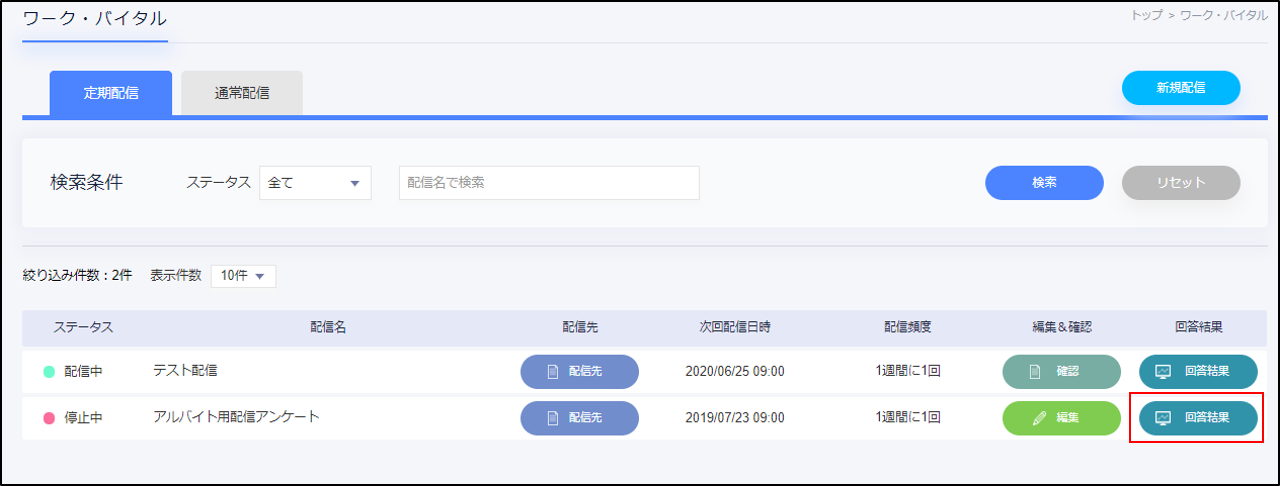Click monitor icon in テスト配信 row's 回答結果 button
1280x486 pixels.
pos(1163,371)
